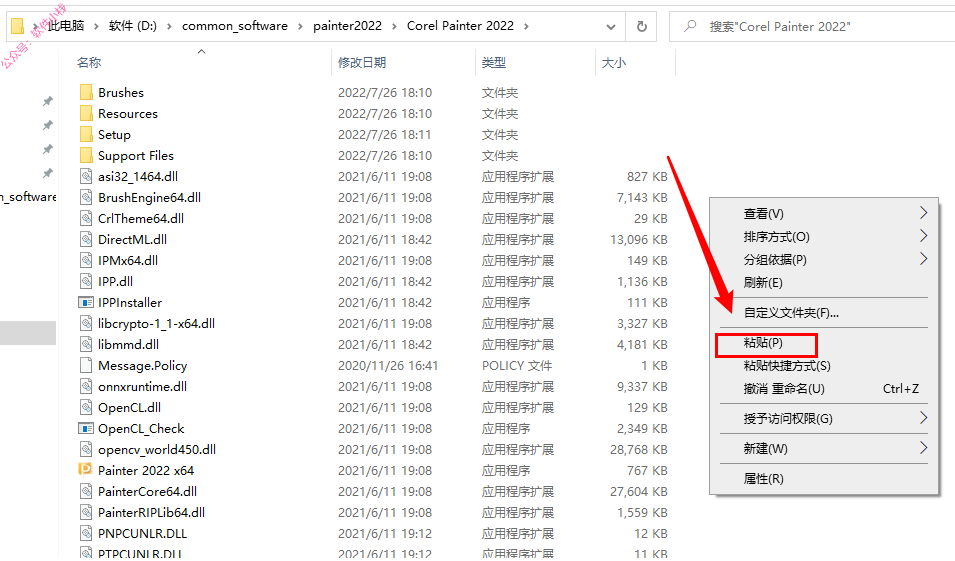The height and width of the screenshot is (561, 955).
Task: Expand chevron after Corel Painter 2022 breadcrumb
Action: [526, 26]
